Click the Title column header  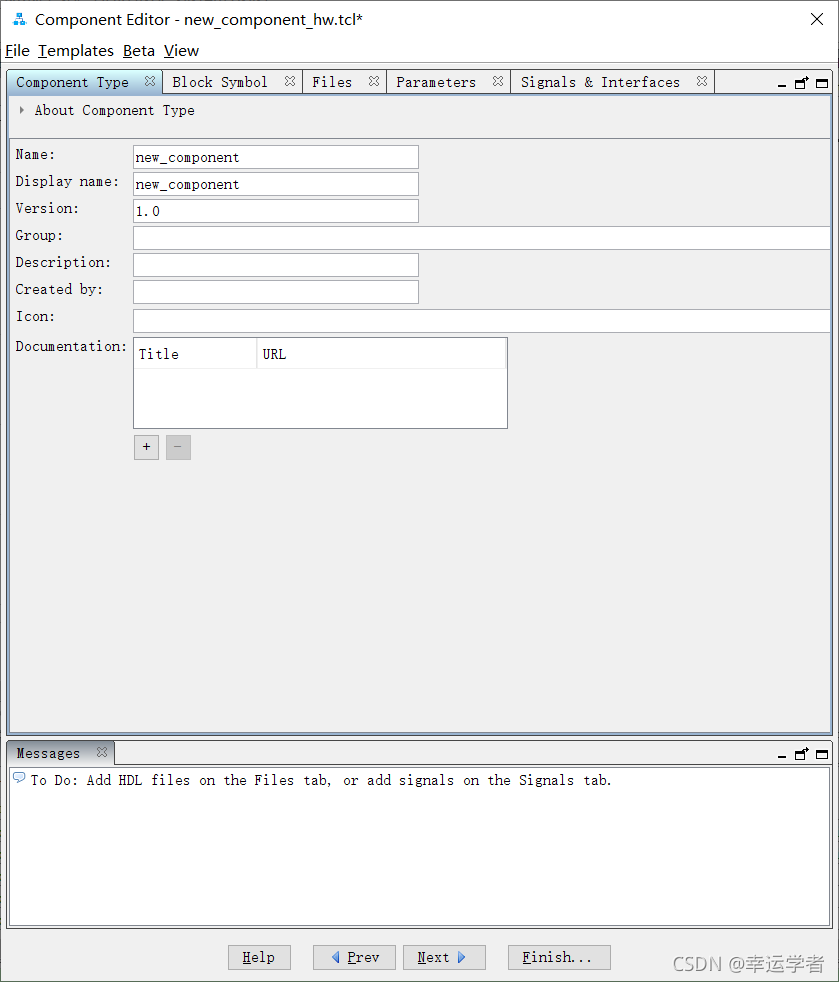195,354
